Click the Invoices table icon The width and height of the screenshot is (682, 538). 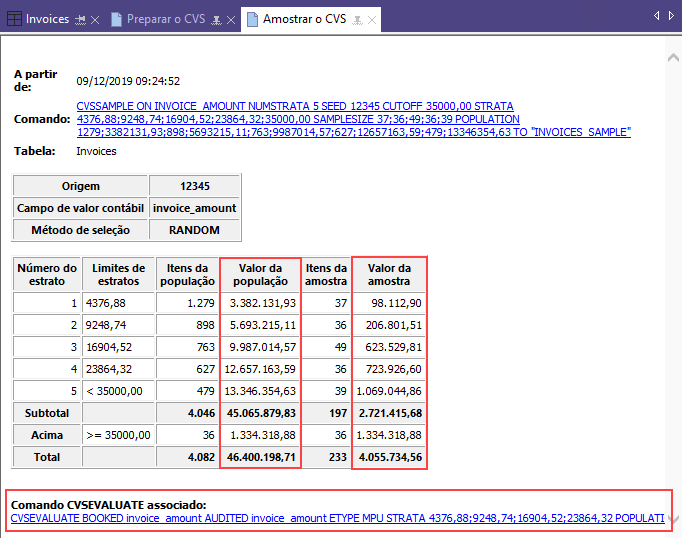tap(13, 19)
